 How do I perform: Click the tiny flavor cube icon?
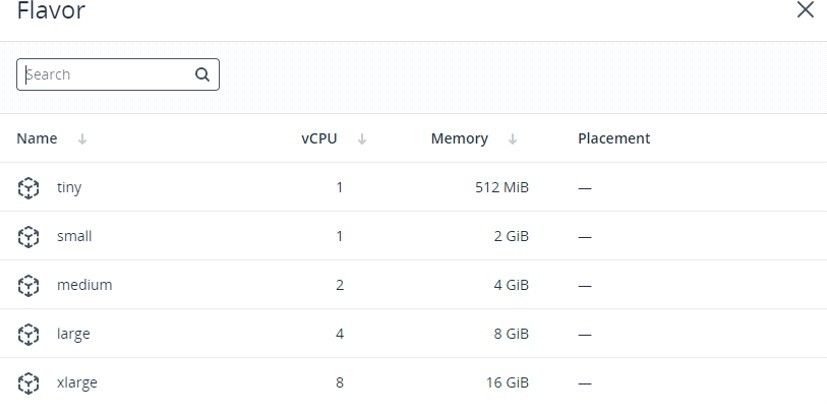[28, 188]
